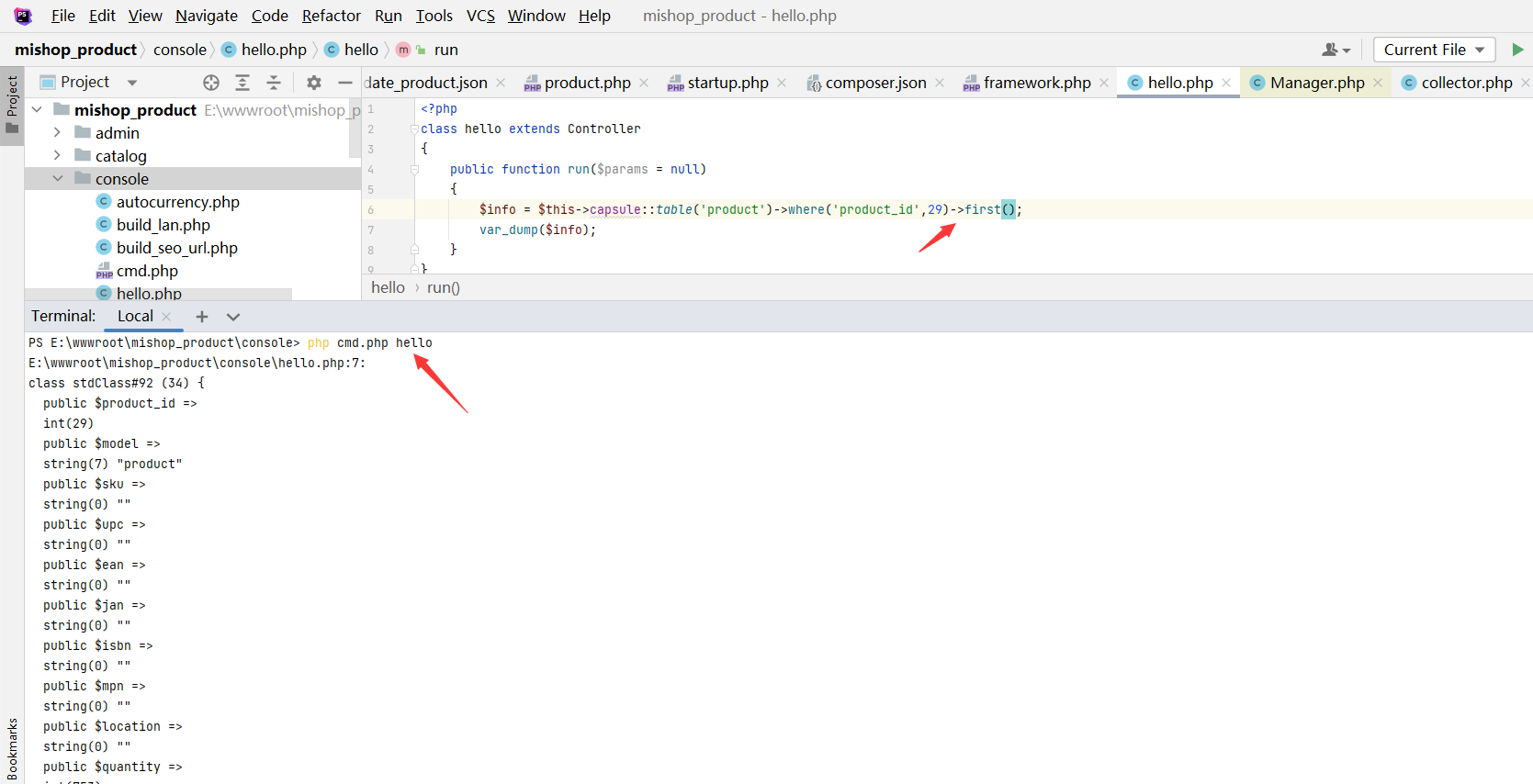Close the Manager.php tab
The width and height of the screenshot is (1533, 784).
click(1378, 83)
